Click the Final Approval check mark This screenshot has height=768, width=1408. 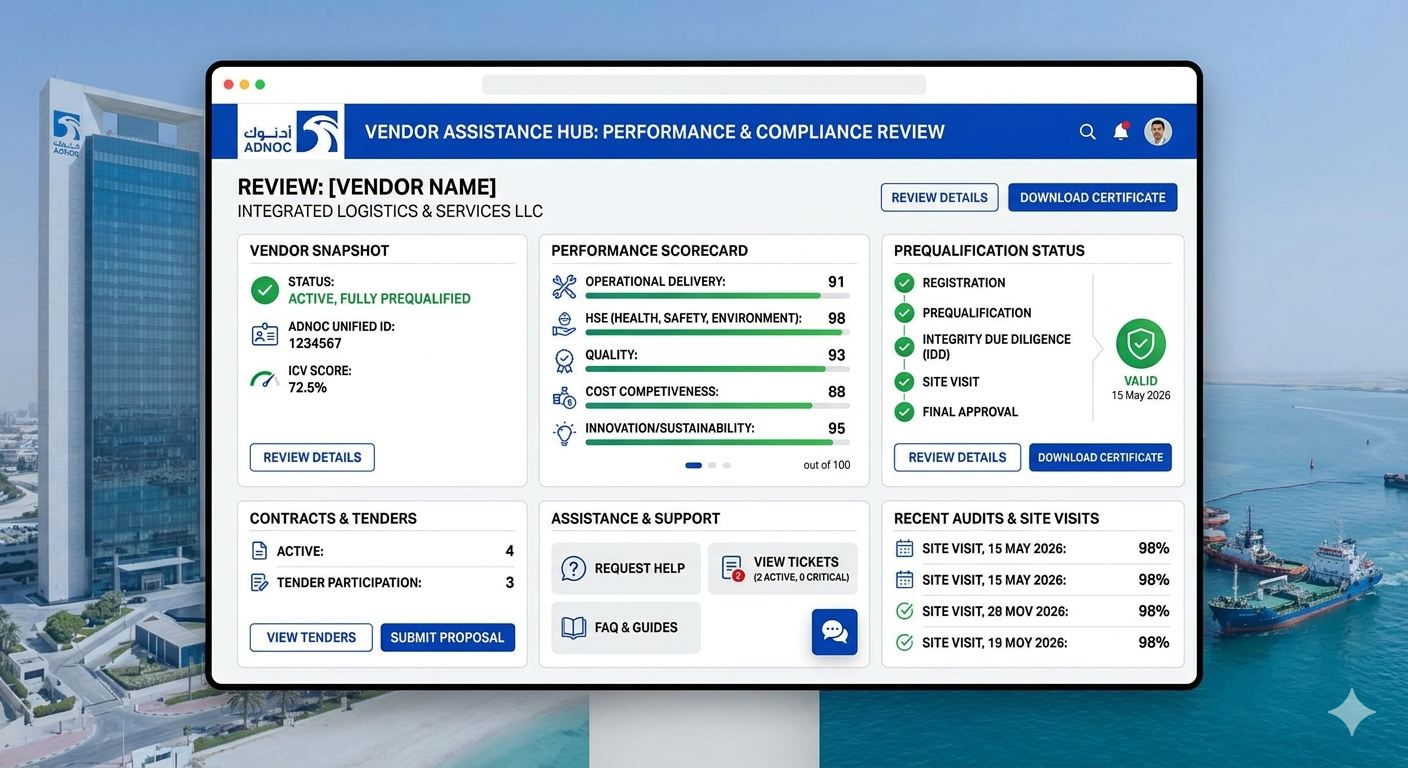[x=904, y=412]
